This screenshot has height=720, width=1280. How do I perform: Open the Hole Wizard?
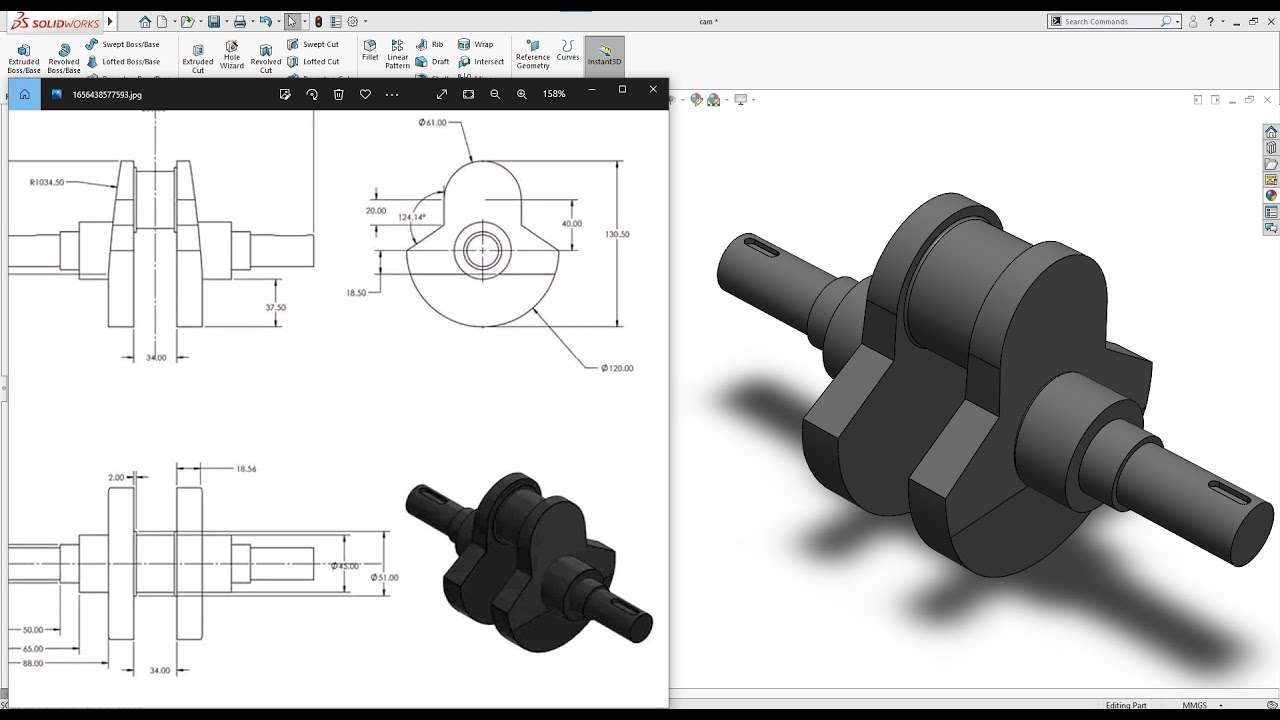(232, 56)
